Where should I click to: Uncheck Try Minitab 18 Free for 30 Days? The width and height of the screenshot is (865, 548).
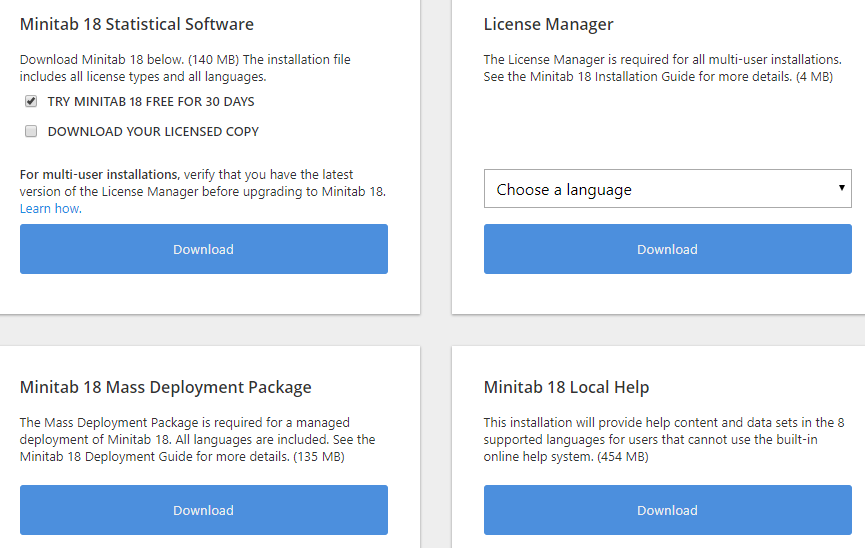(31, 101)
